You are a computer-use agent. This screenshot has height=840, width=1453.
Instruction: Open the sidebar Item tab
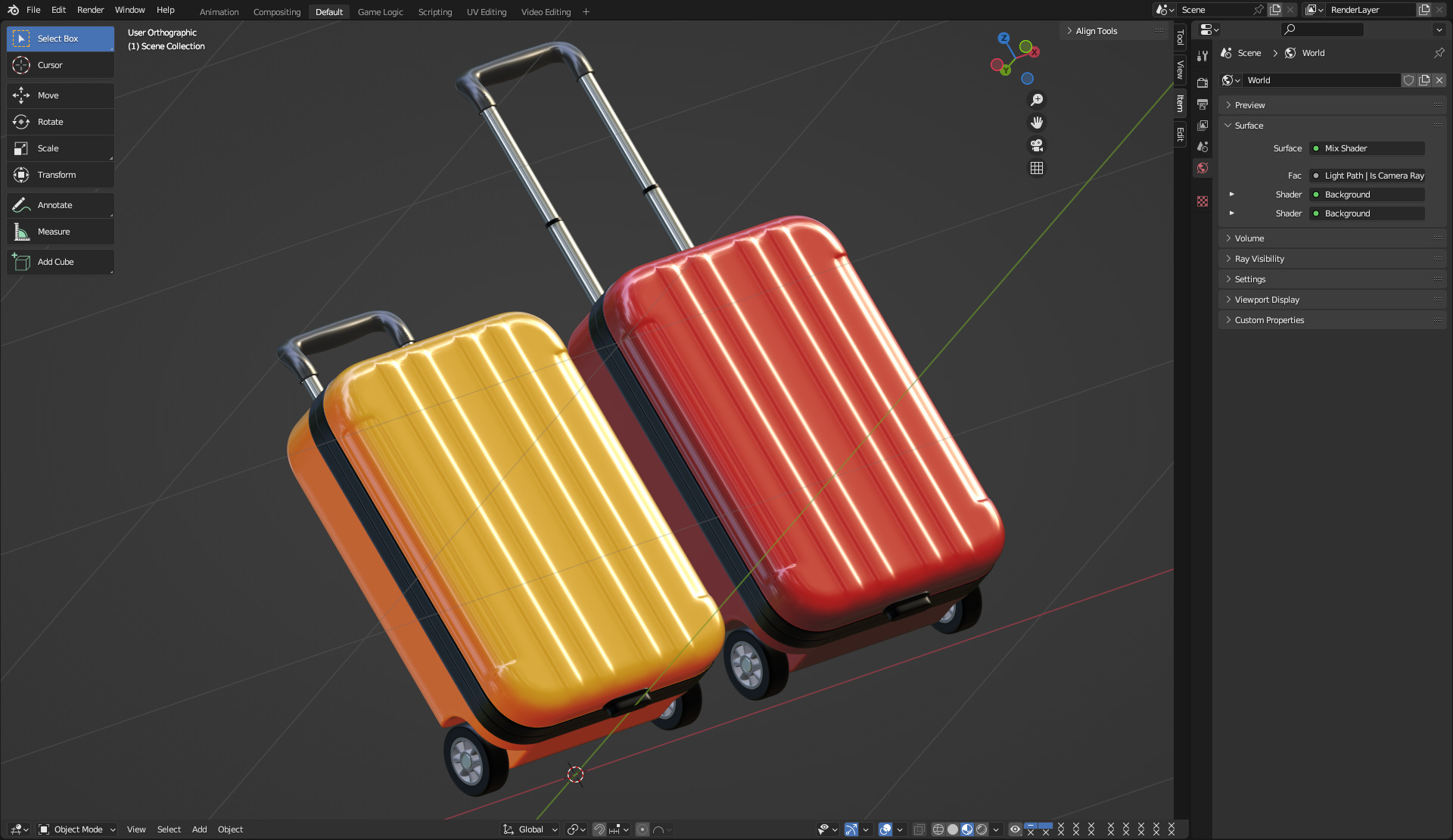pyautogui.click(x=1180, y=103)
